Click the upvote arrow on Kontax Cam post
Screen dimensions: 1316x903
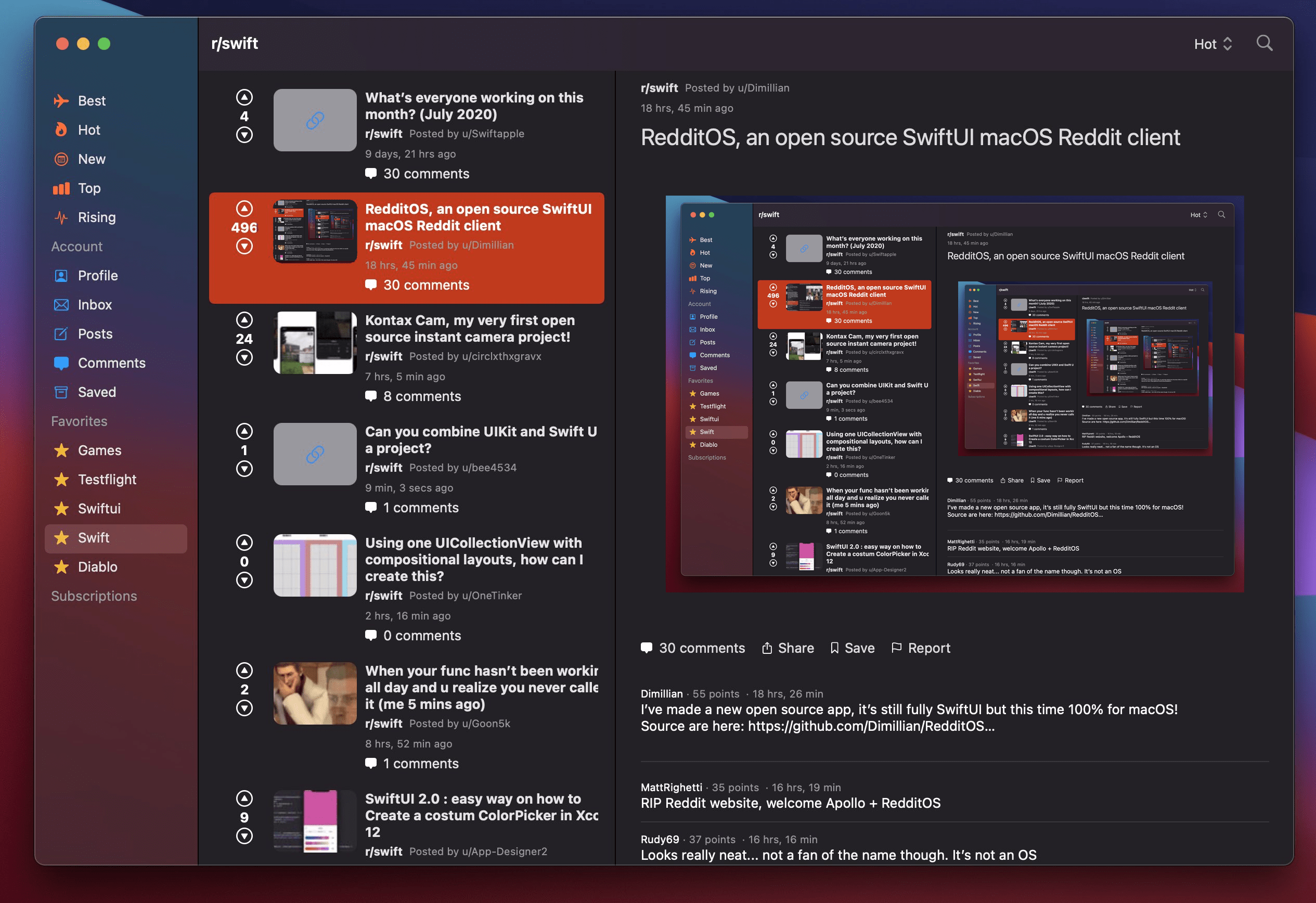pos(244,320)
